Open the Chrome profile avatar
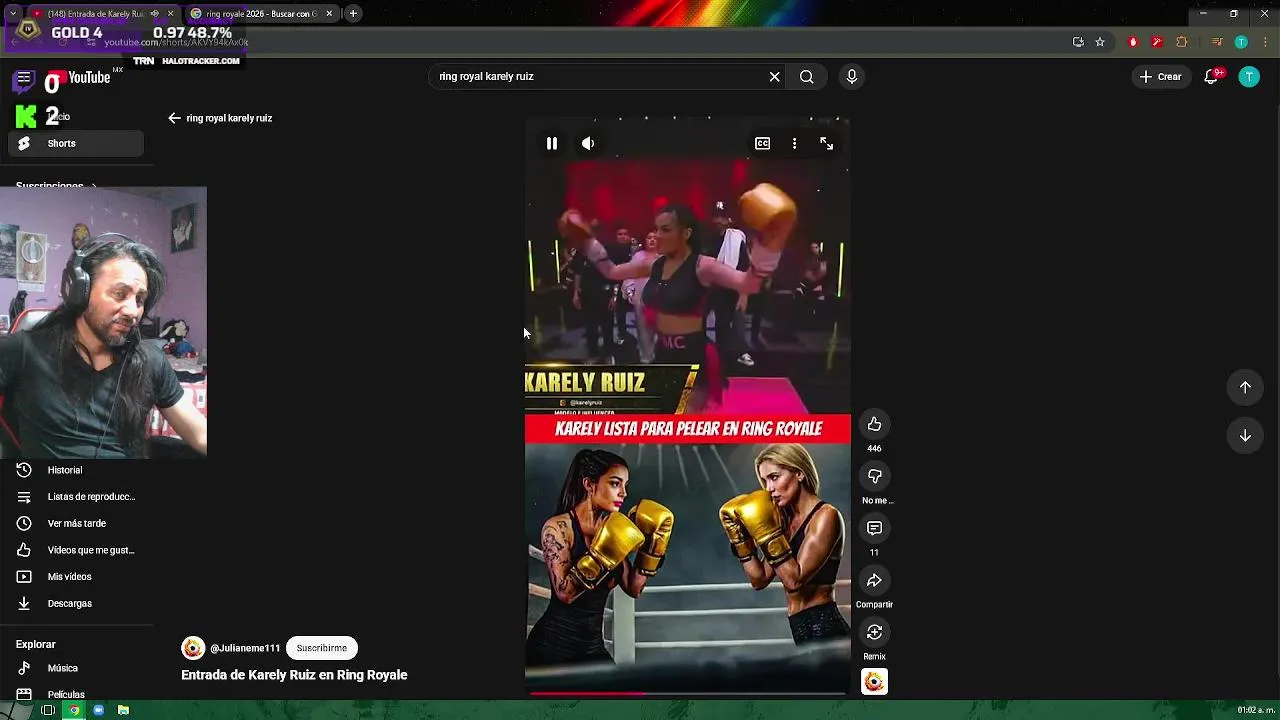 1241,42
